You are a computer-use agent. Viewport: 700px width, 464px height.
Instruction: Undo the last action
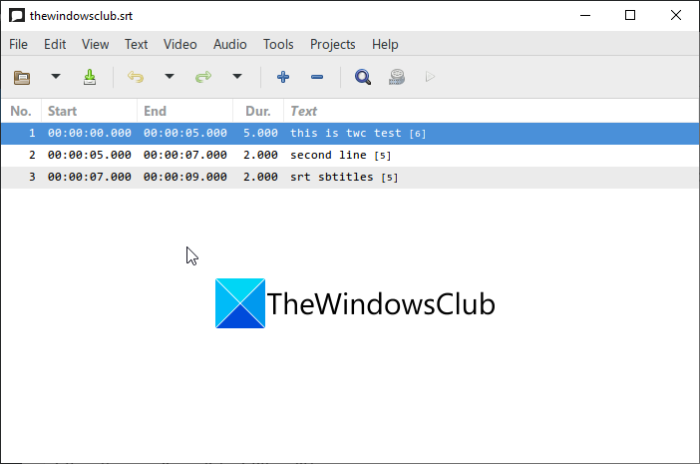136,77
